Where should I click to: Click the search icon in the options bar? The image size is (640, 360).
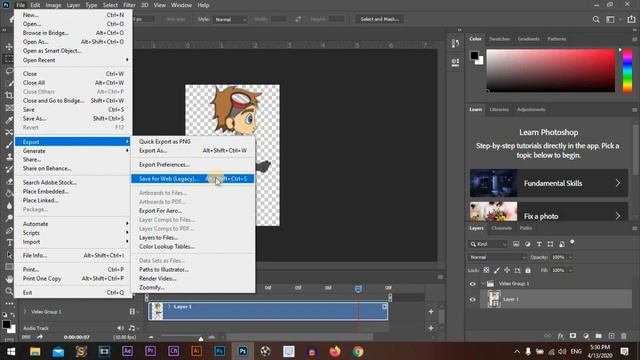pyautogui.click(x=596, y=19)
